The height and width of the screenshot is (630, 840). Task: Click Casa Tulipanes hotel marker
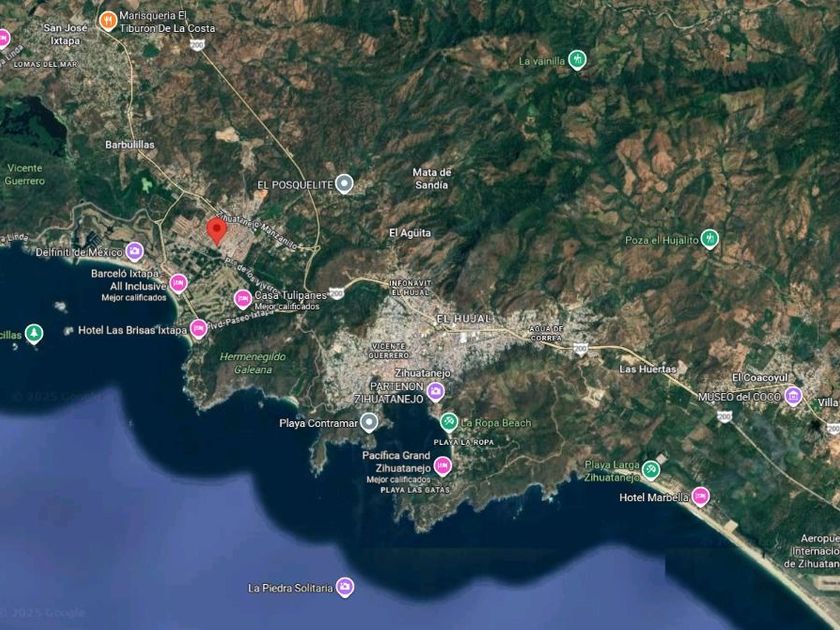point(243,299)
